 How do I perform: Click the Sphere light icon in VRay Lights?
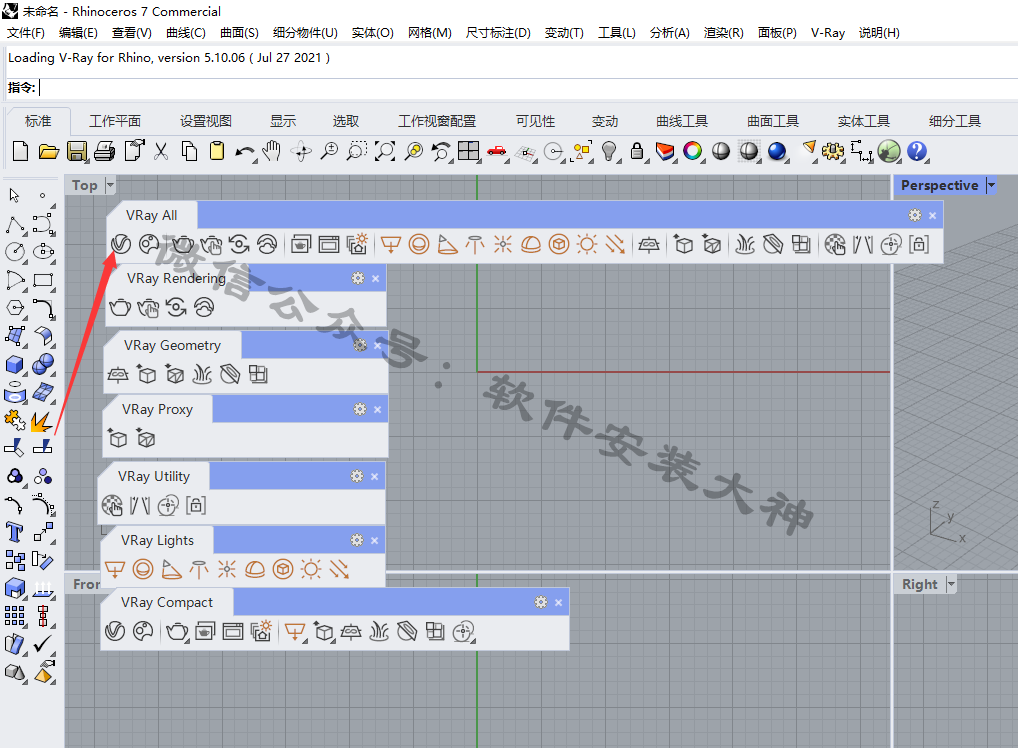(x=143, y=569)
